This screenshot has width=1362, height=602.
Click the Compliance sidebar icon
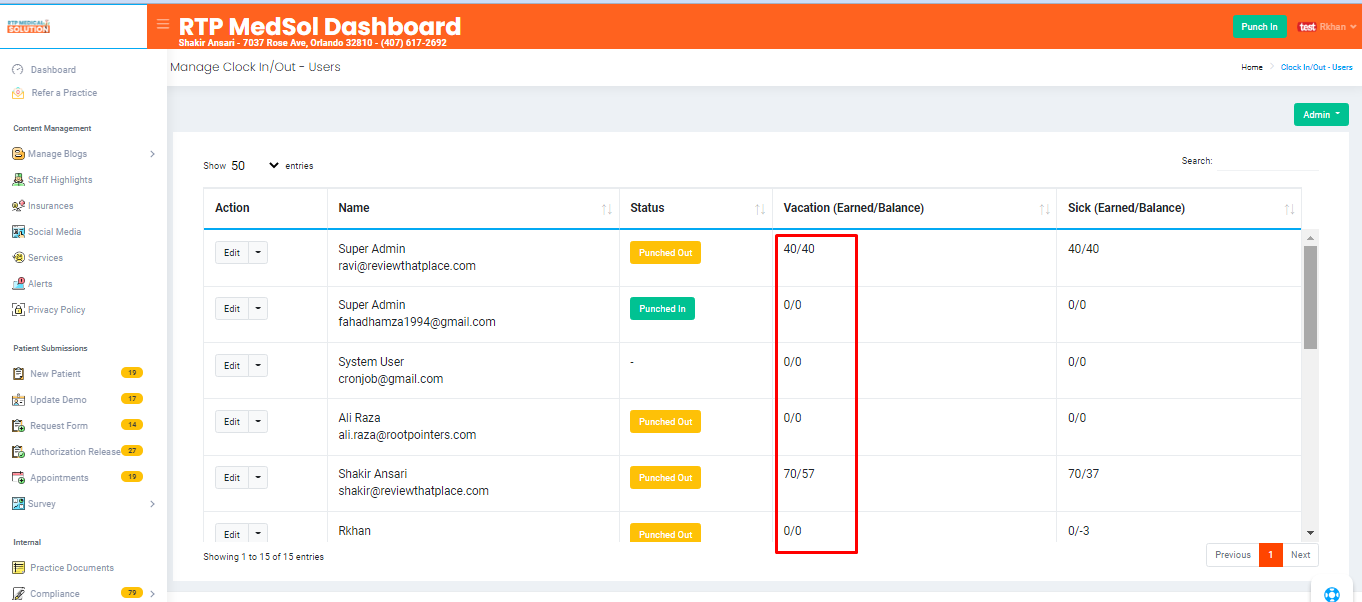point(18,594)
